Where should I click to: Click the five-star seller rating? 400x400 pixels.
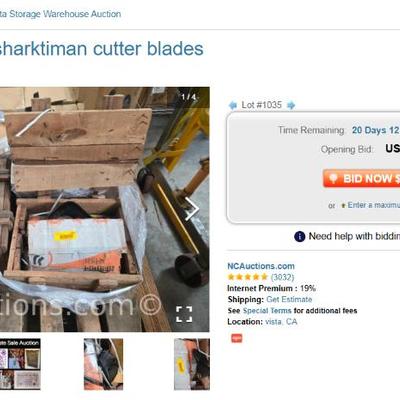[x=247, y=277]
